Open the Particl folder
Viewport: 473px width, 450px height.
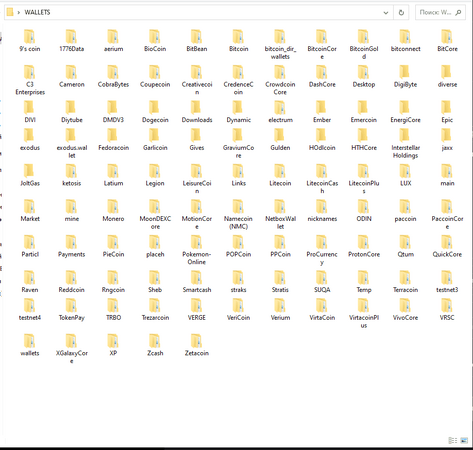click(30, 246)
